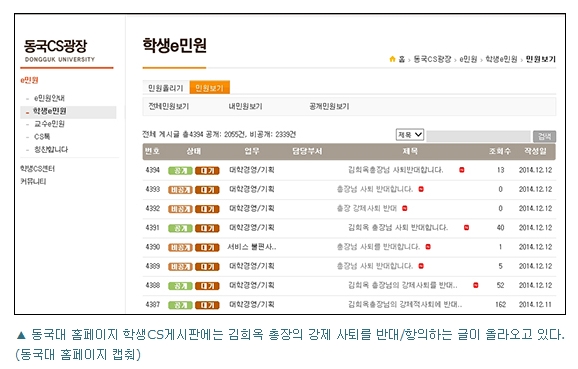
Task: Open post 4394 김희옥총장님 사퇴반대합니다
Action: pos(396,170)
